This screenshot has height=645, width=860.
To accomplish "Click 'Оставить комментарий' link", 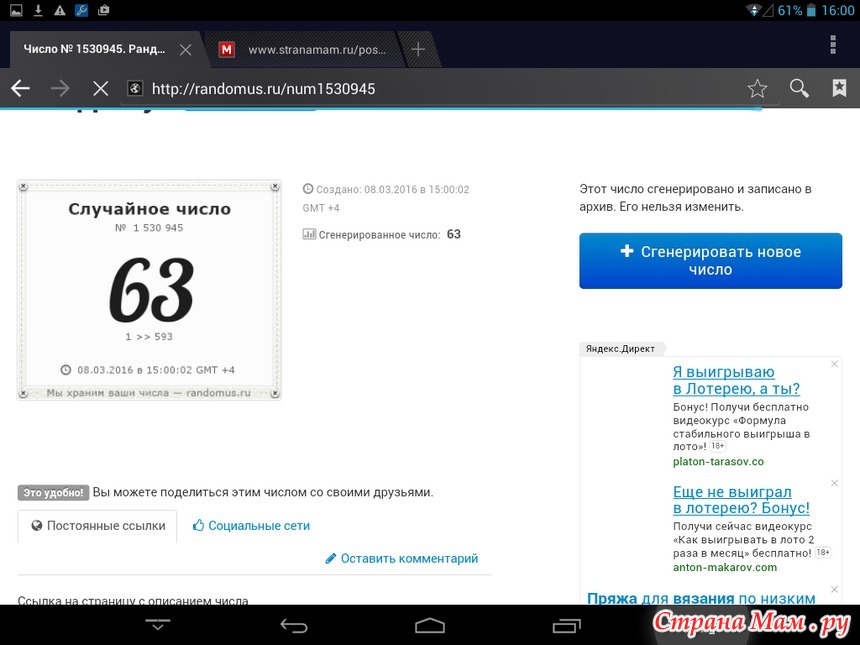I will (401, 558).
